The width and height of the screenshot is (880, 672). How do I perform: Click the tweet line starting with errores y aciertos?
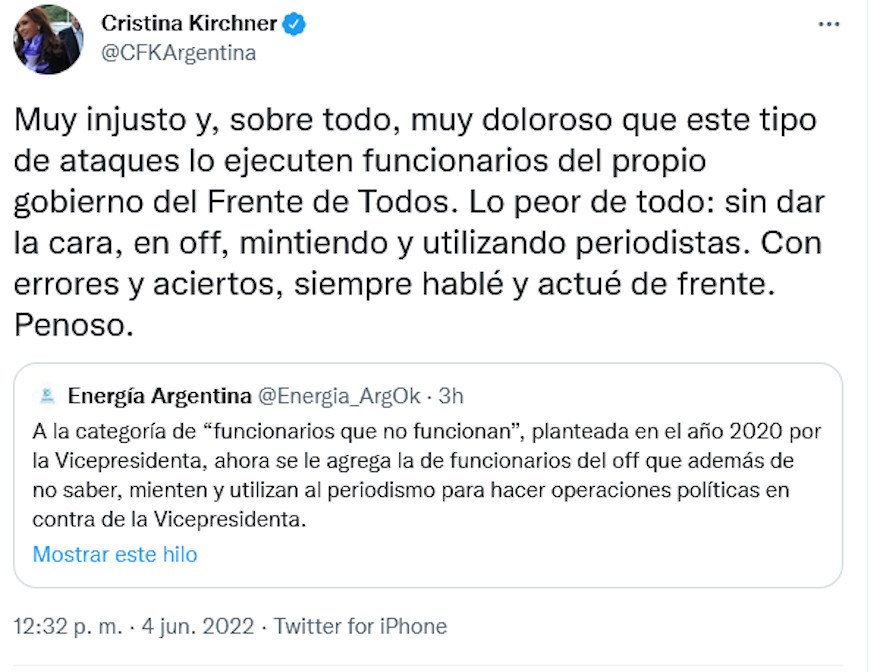point(394,286)
